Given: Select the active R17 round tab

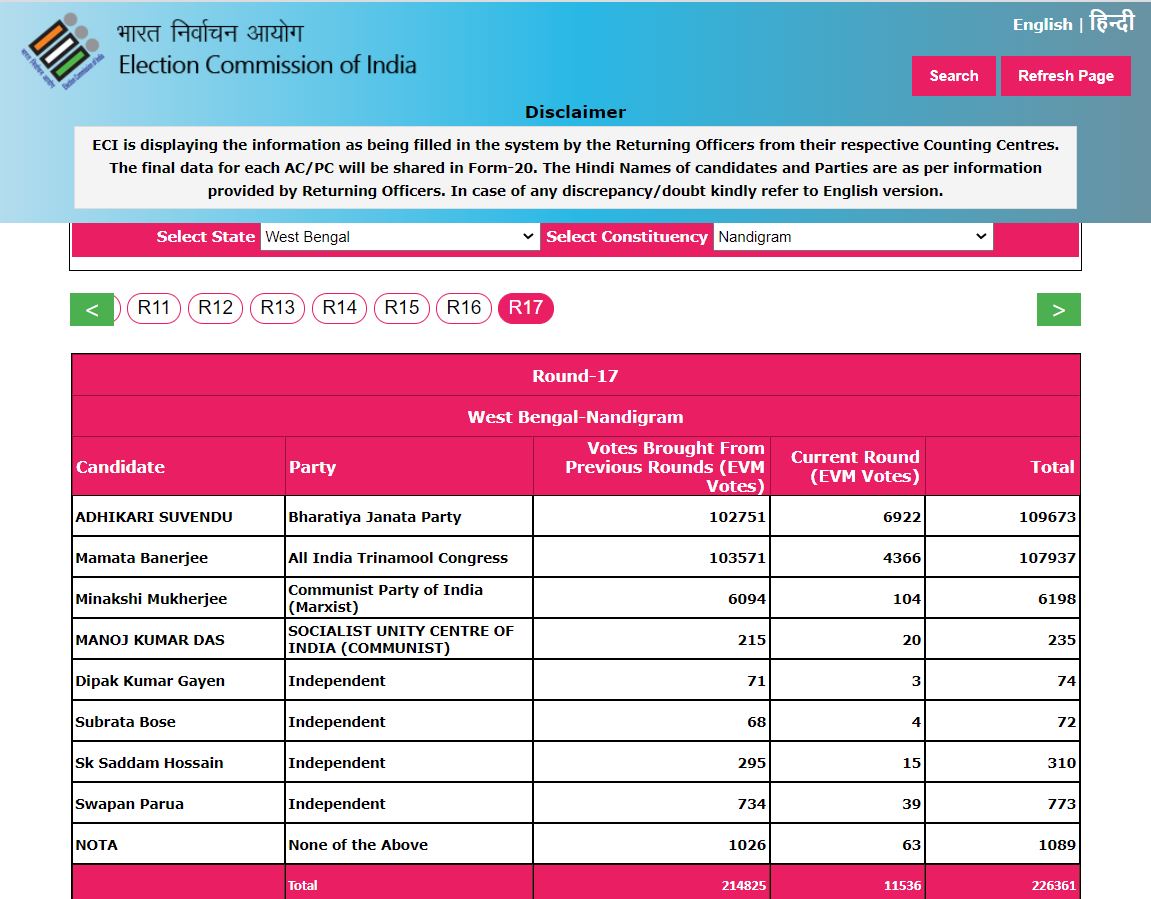Looking at the screenshot, I should (525, 308).
